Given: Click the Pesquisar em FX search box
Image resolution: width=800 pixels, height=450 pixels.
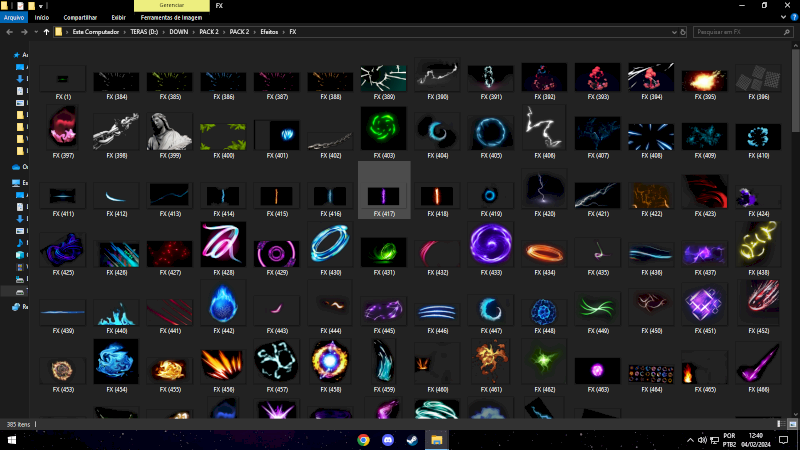Looking at the screenshot, I should (740, 32).
